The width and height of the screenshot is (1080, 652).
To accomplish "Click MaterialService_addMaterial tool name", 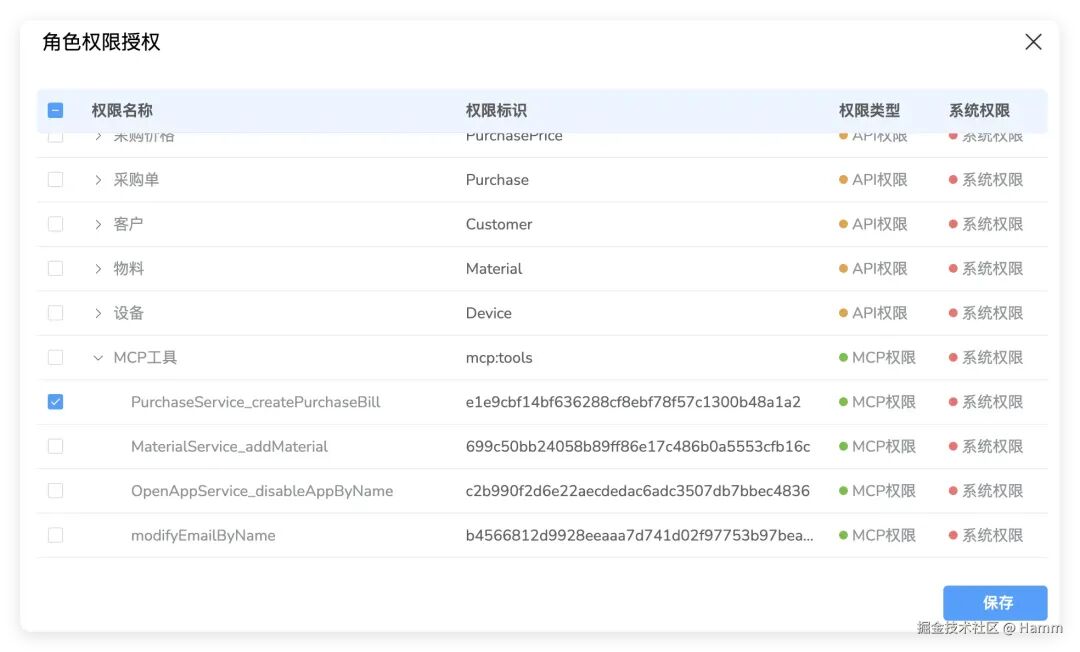I will 229,447.
